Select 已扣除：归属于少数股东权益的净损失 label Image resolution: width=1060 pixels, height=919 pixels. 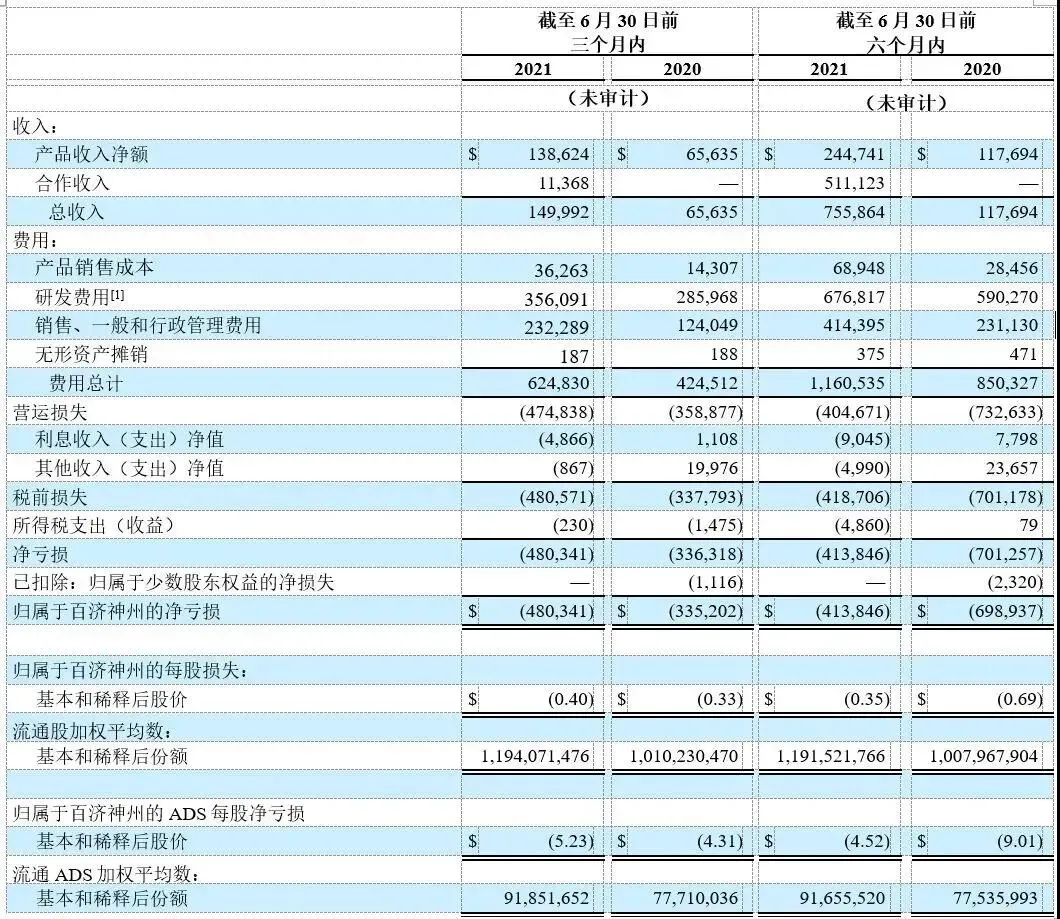(174, 582)
